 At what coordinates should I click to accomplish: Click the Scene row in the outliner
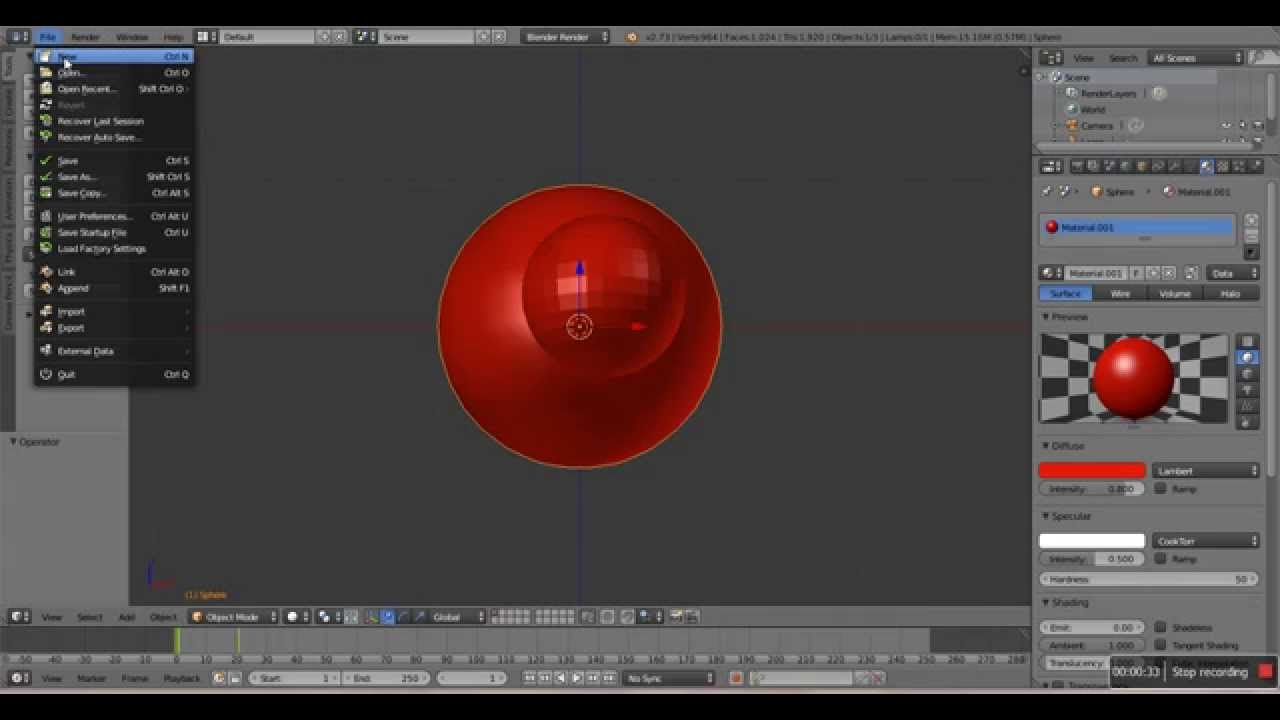point(1077,77)
